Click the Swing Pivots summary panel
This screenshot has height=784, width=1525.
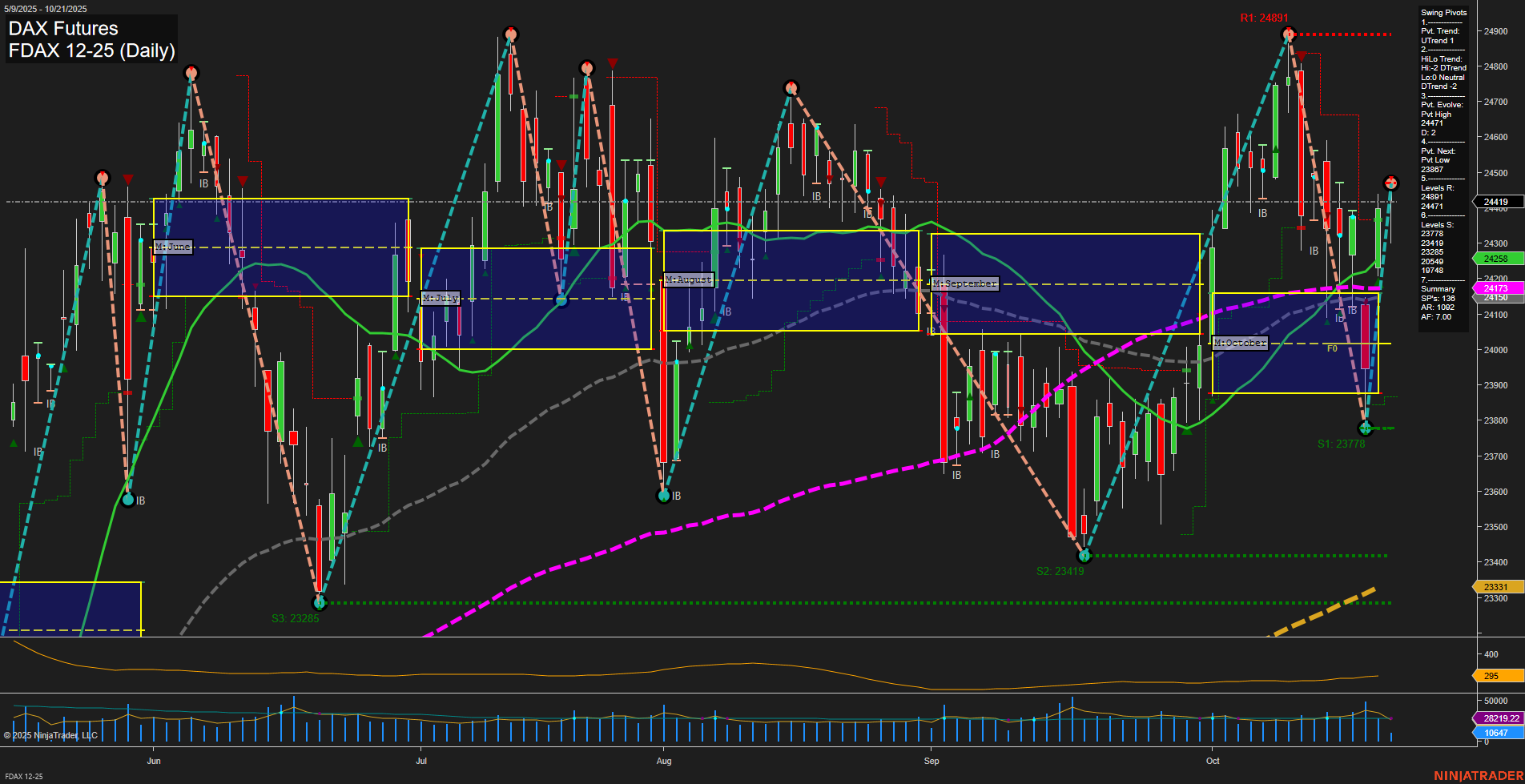(x=1442, y=160)
